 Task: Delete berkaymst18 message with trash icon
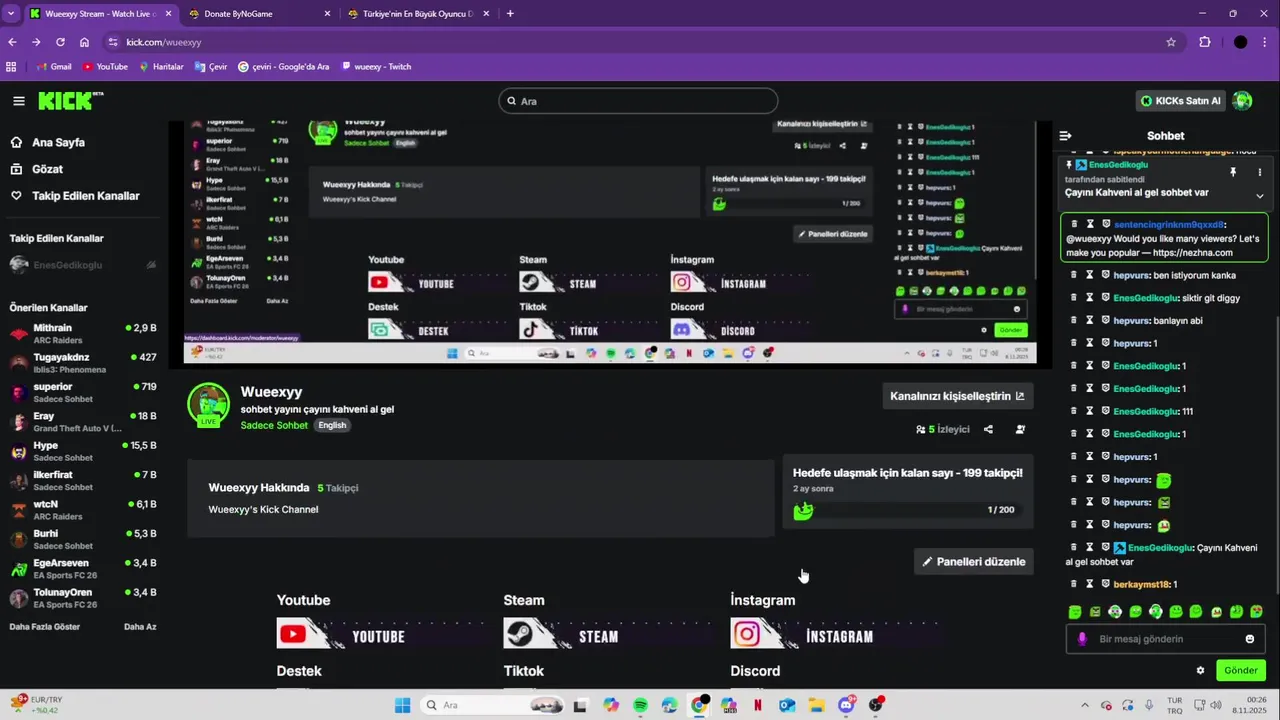(1074, 584)
